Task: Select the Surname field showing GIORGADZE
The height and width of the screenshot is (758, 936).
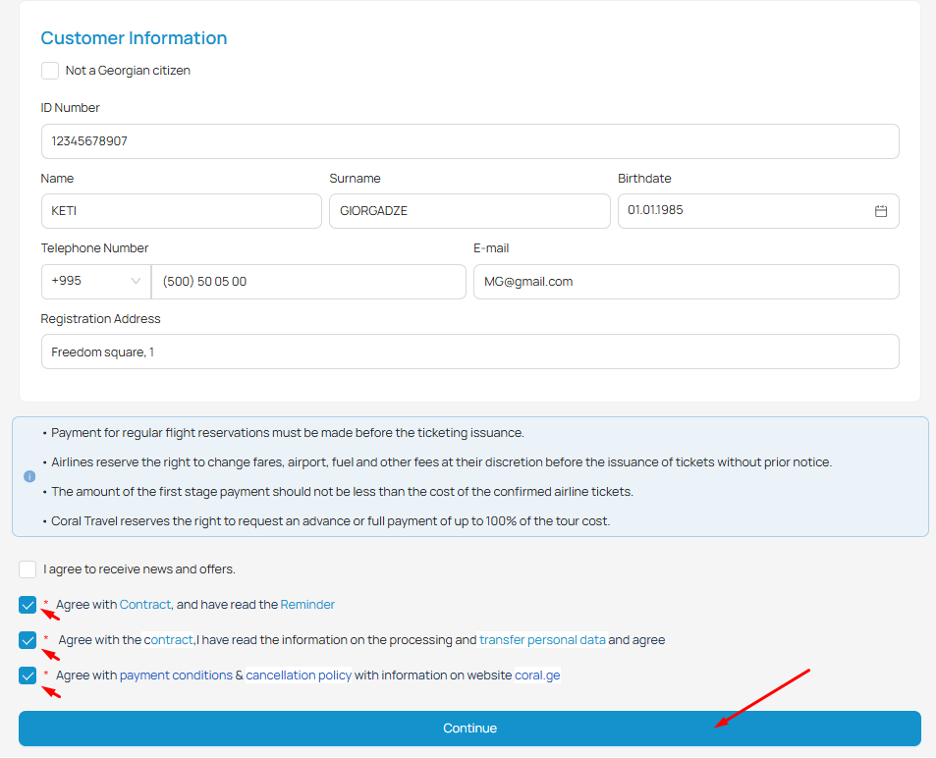Action: pyautogui.click(x=469, y=211)
